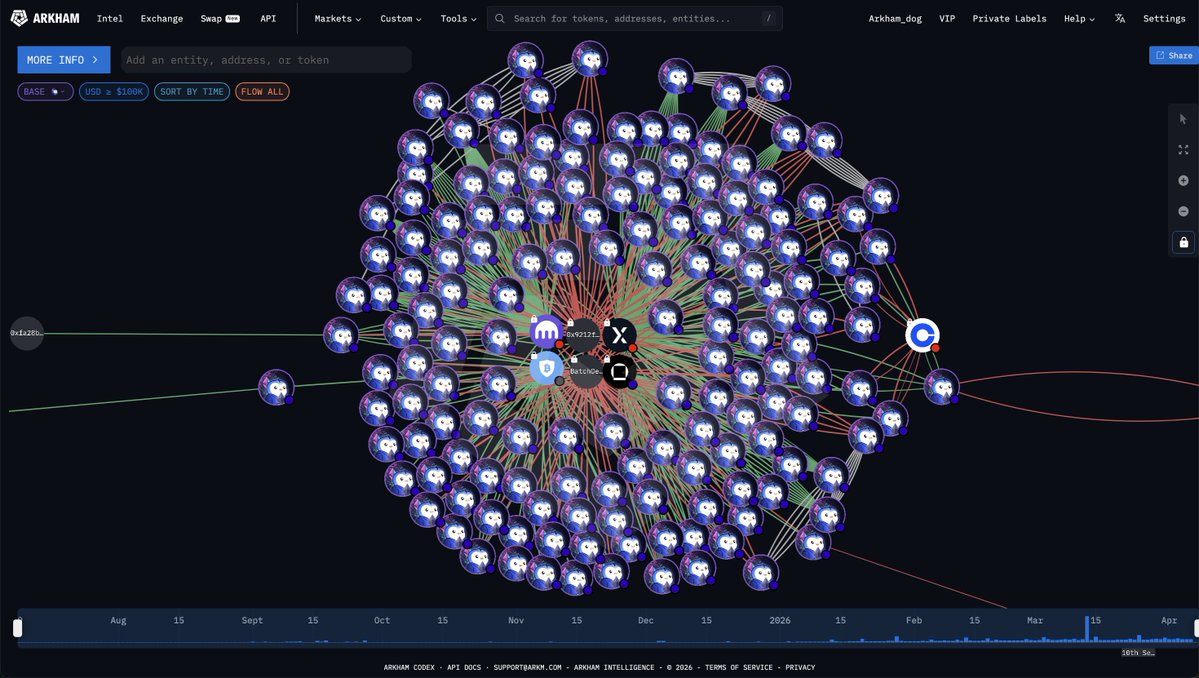Select the owl node right of Coinbase

(x=941, y=387)
